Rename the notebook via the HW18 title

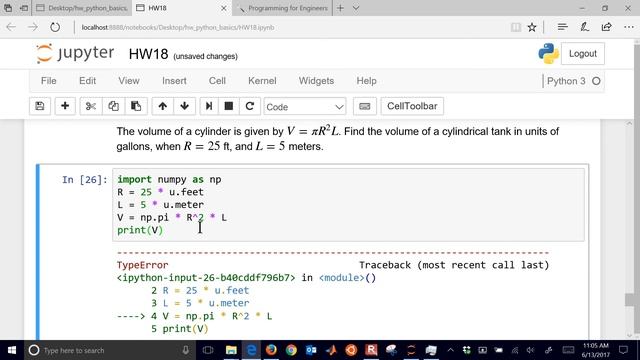coord(148,54)
